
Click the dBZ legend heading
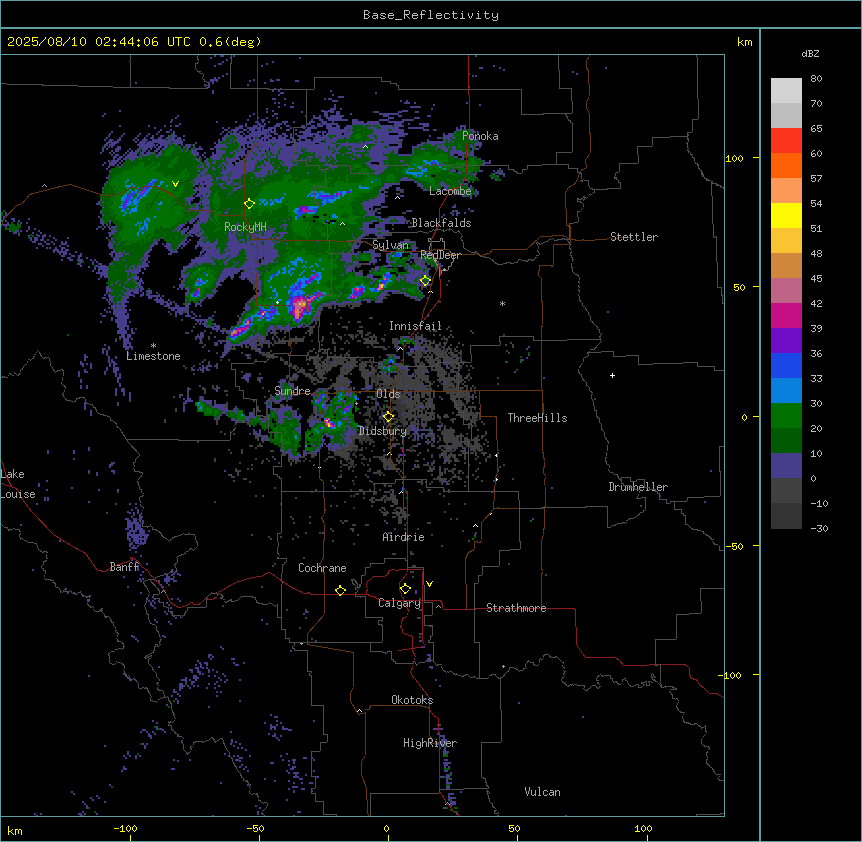pos(810,53)
